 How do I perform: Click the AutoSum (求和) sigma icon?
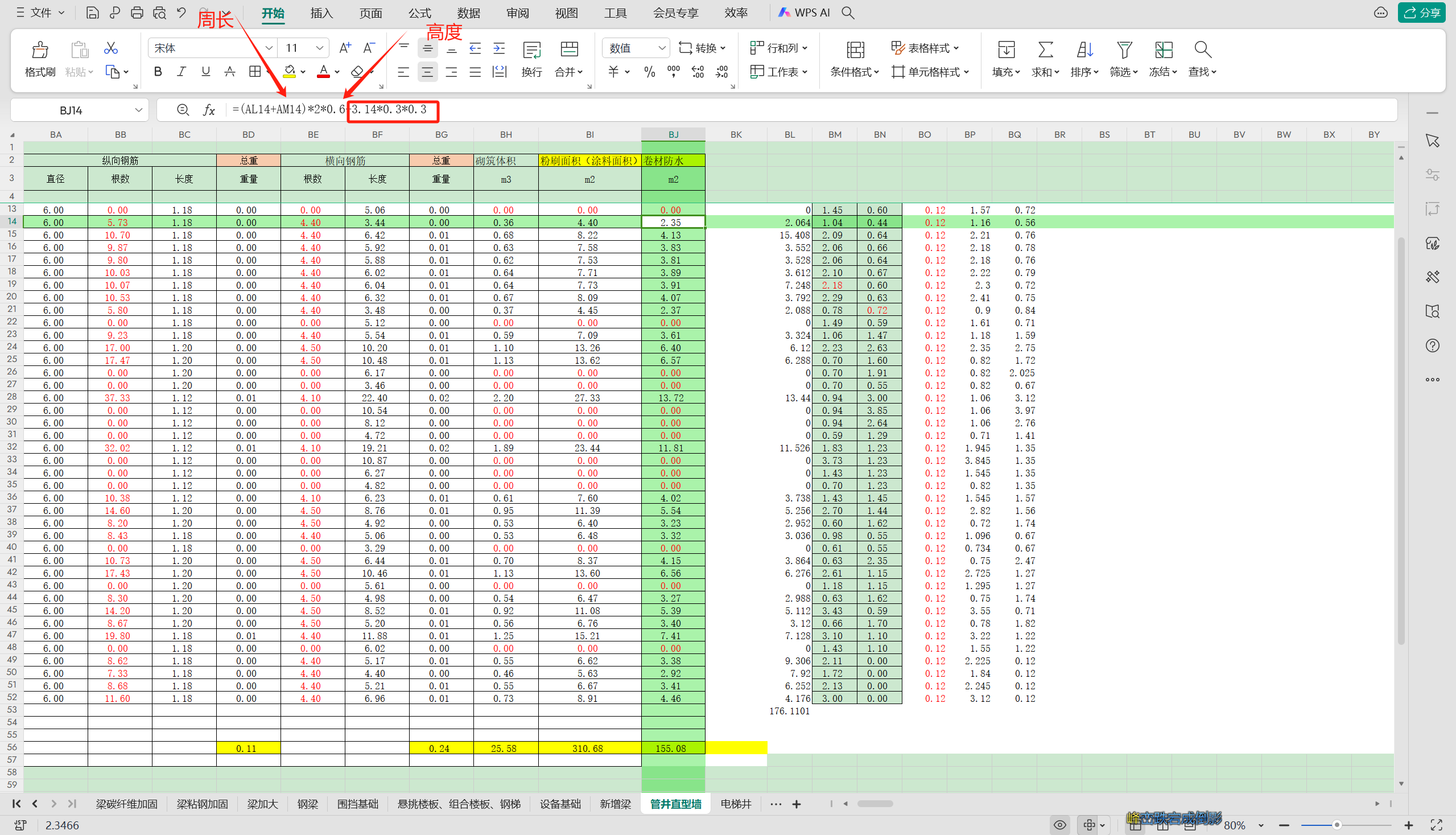click(1046, 51)
